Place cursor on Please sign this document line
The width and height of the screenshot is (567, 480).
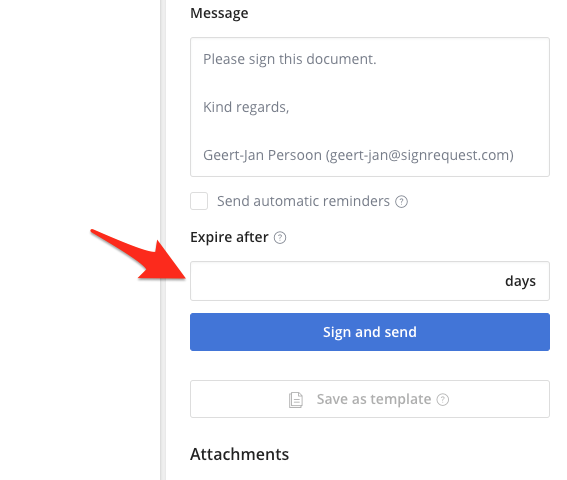pos(290,59)
